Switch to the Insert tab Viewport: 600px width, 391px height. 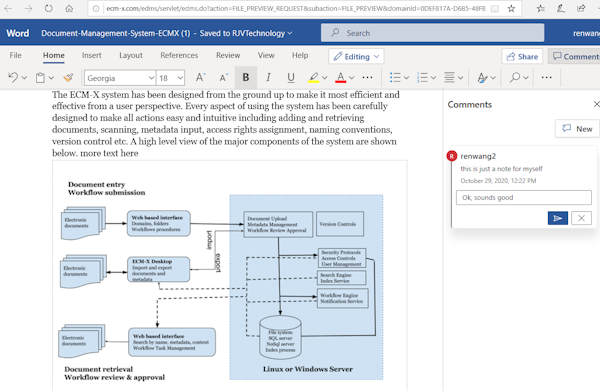tap(91, 55)
